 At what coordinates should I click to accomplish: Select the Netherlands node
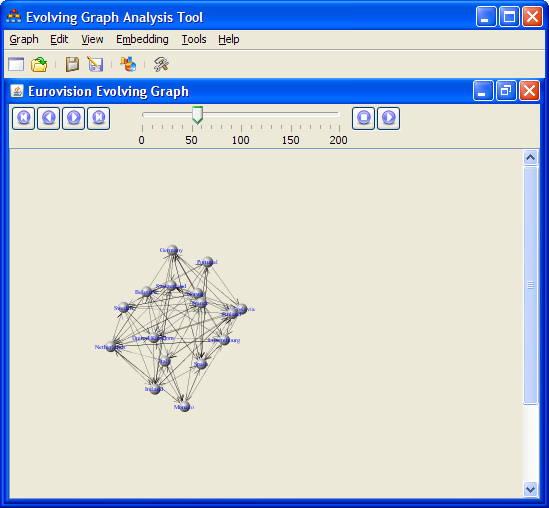pyautogui.click(x=111, y=347)
